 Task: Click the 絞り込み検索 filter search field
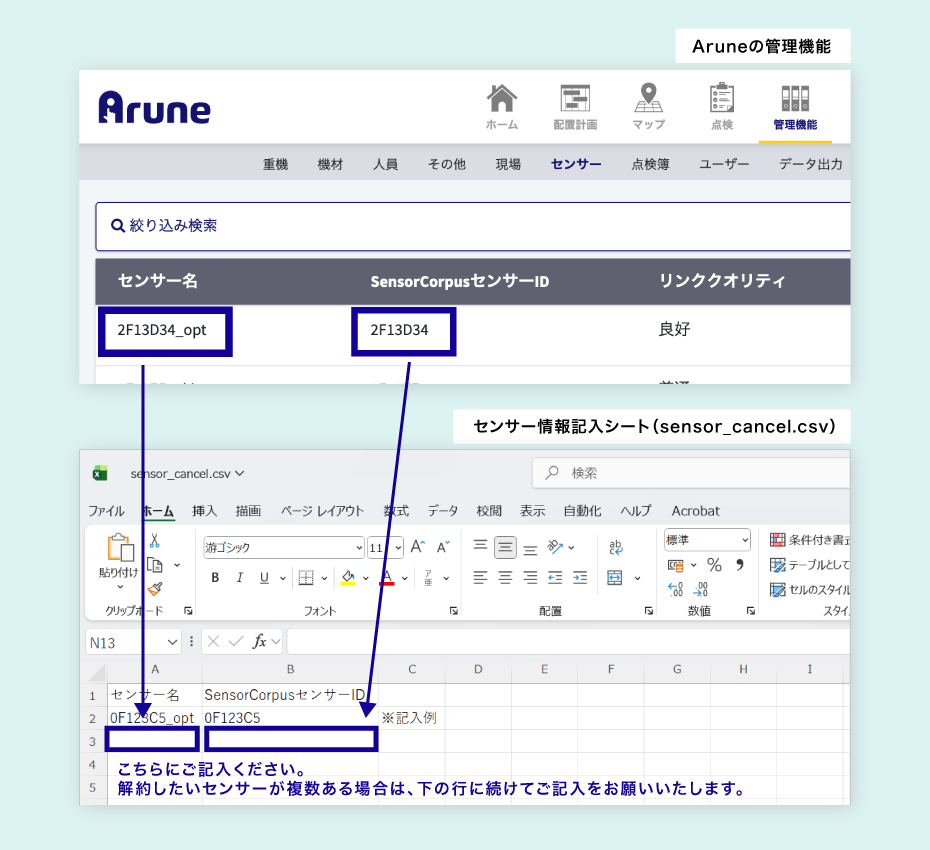pos(472,226)
